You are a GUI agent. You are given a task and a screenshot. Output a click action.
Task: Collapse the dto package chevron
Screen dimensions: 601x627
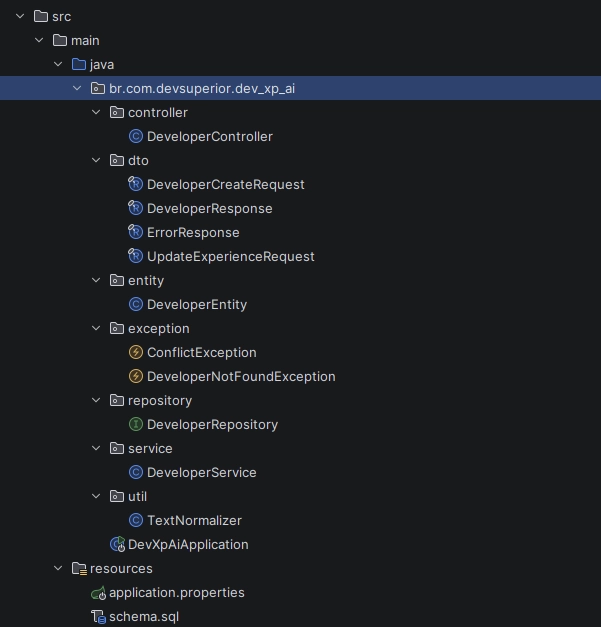(x=97, y=160)
